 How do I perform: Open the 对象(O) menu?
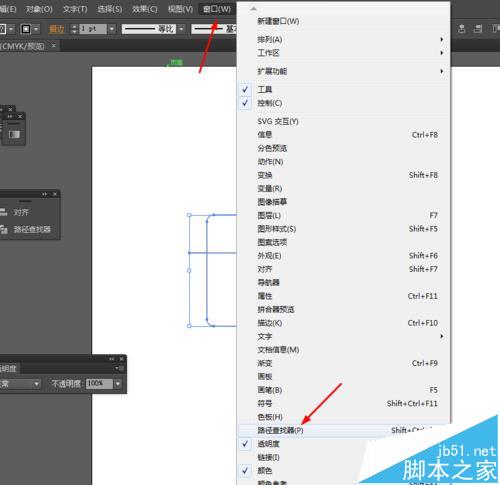(39, 9)
